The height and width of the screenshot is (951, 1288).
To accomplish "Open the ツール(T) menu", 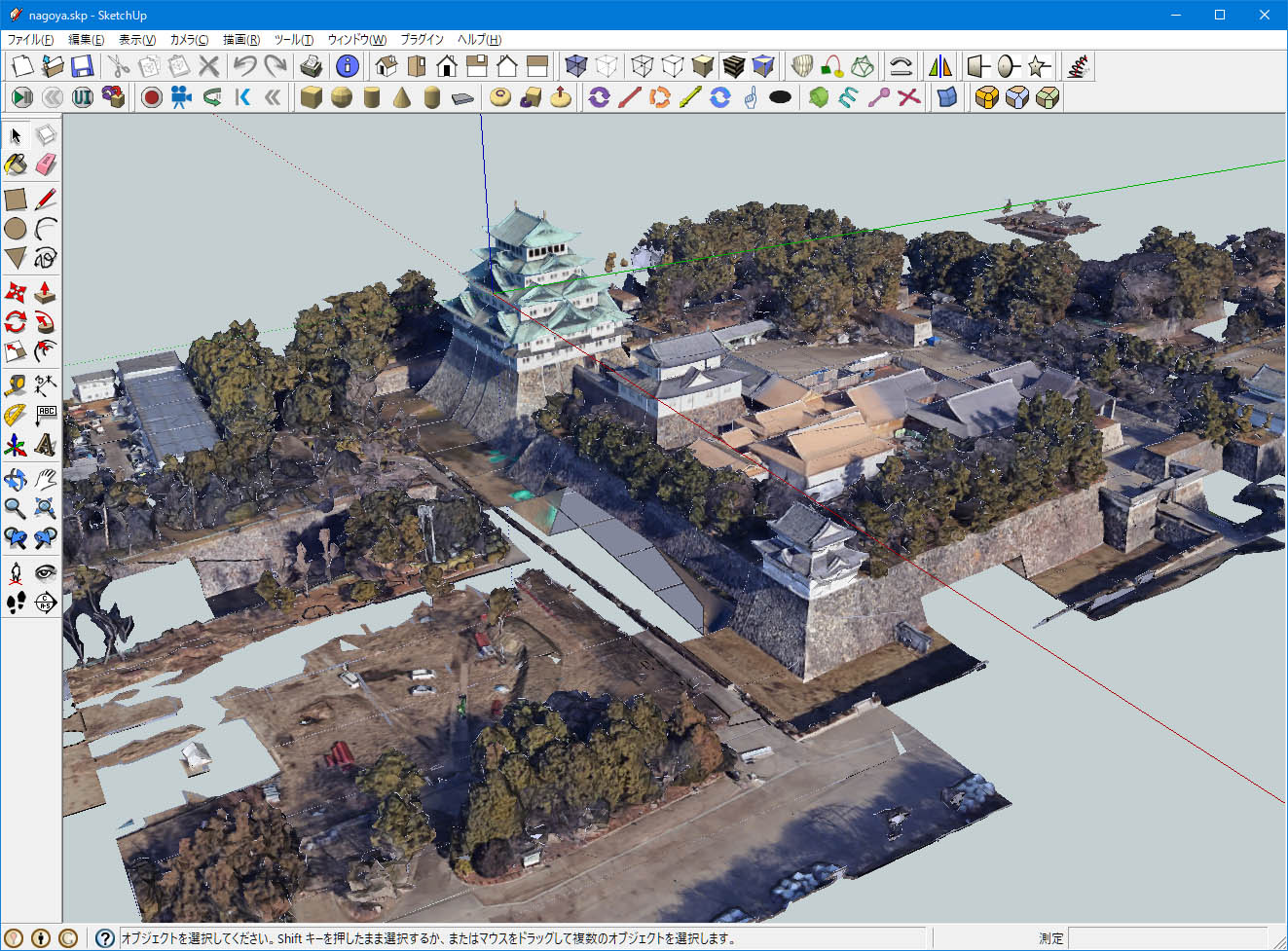I will click(293, 40).
